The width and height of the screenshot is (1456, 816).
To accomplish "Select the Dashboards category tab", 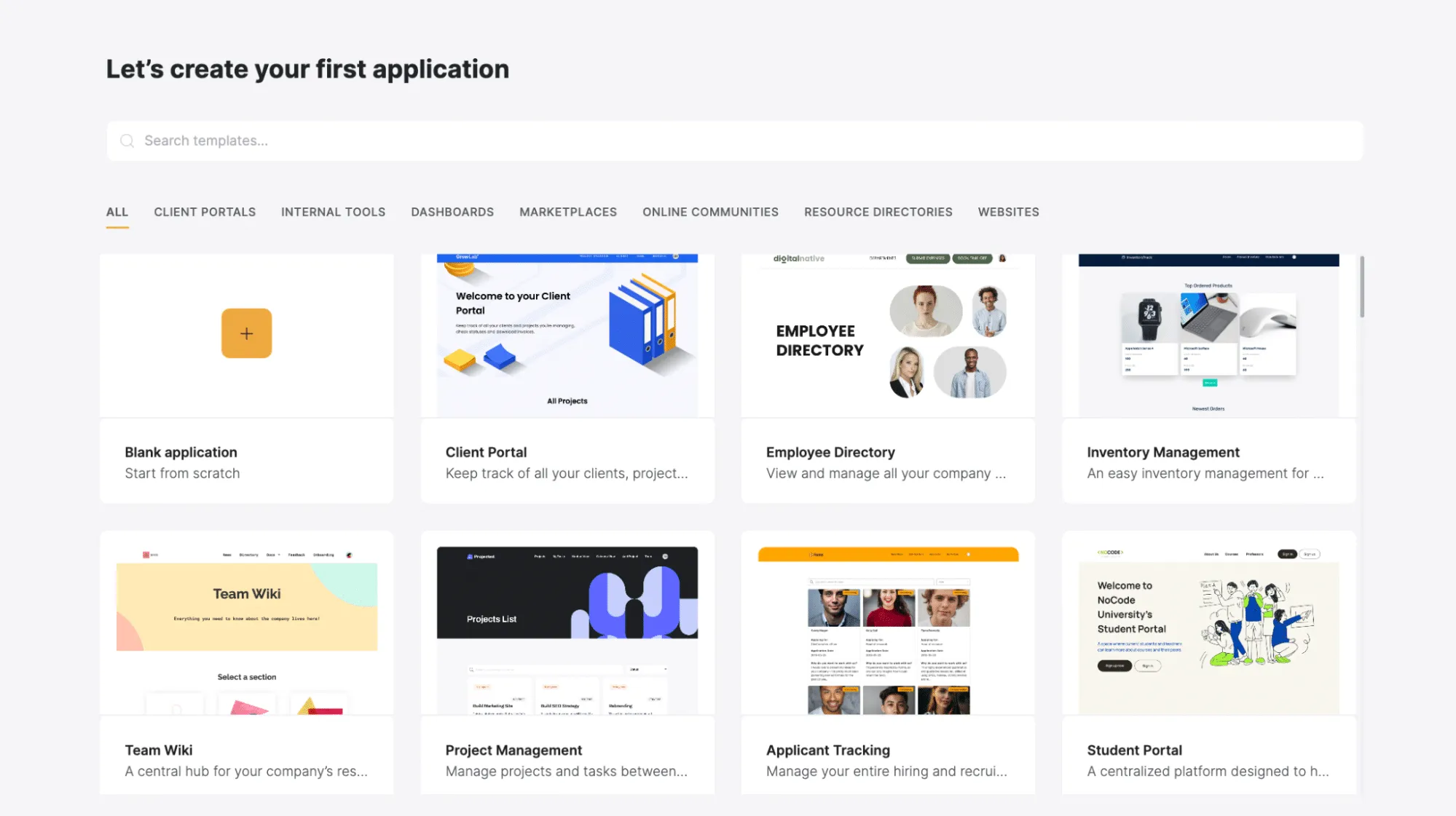I will [452, 212].
